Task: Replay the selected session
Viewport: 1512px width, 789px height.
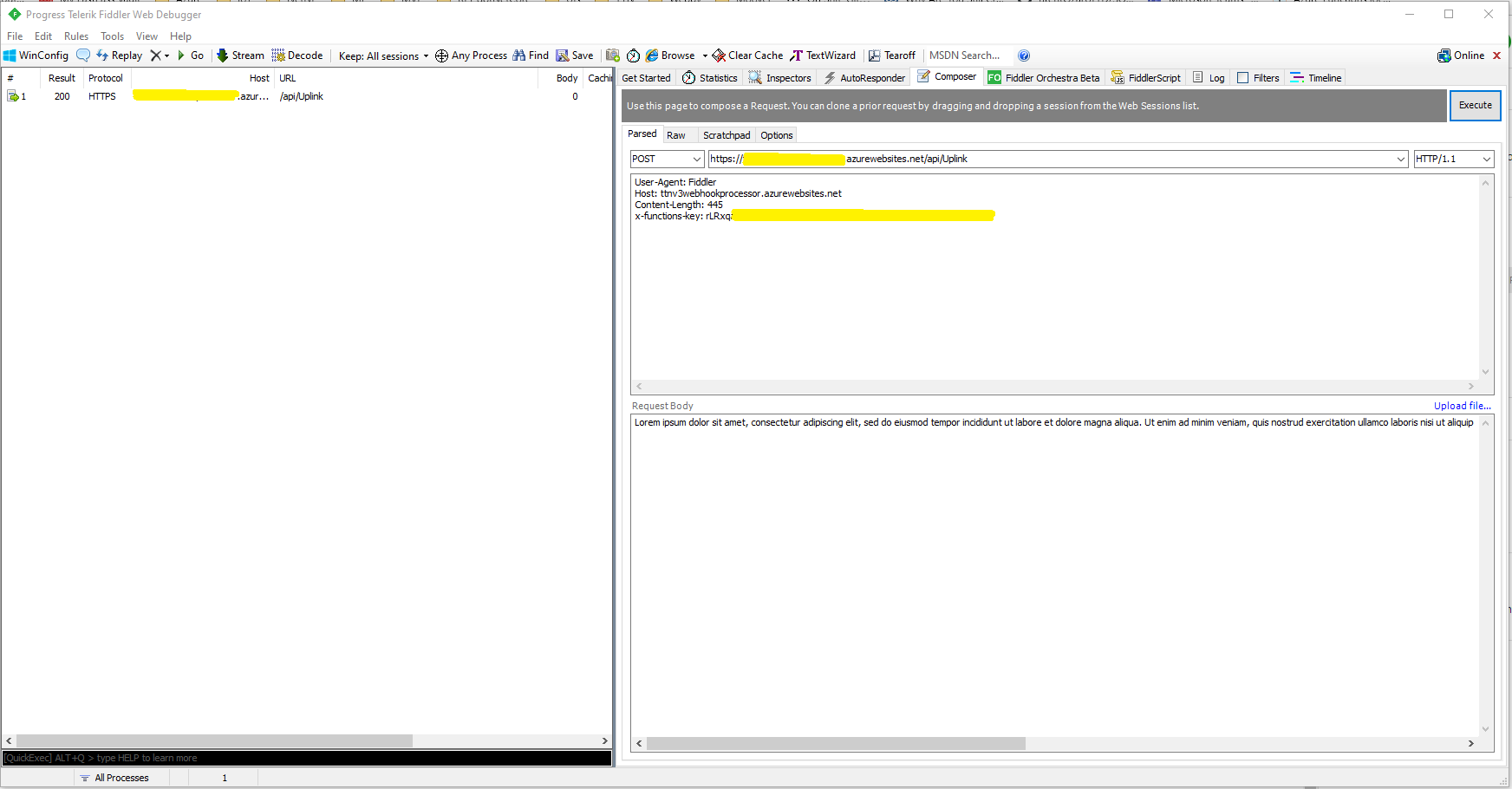Action: coord(120,55)
